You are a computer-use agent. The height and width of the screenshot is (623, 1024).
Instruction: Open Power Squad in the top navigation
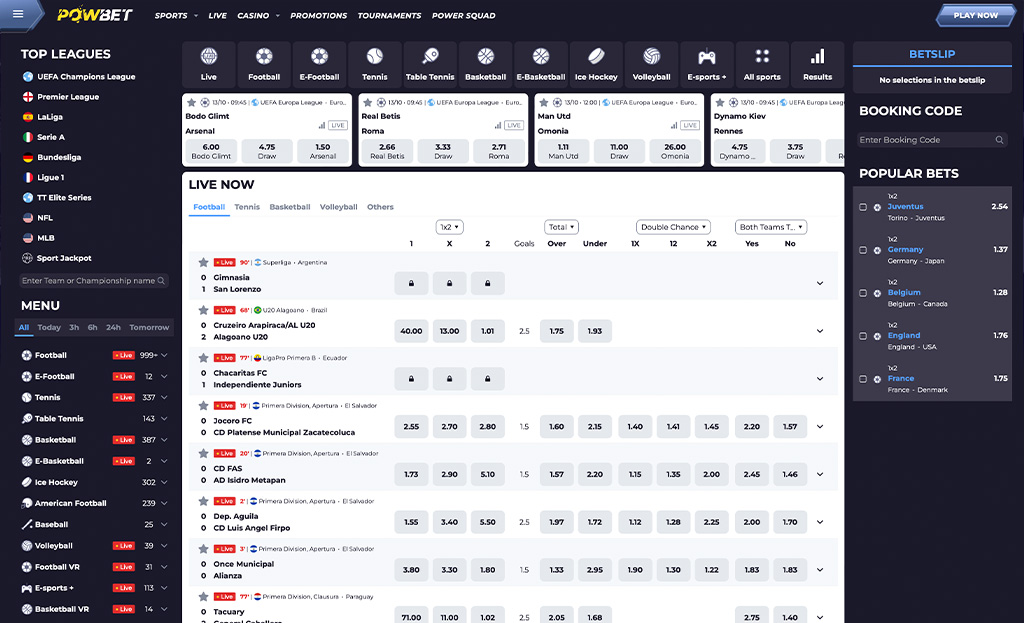[464, 16]
